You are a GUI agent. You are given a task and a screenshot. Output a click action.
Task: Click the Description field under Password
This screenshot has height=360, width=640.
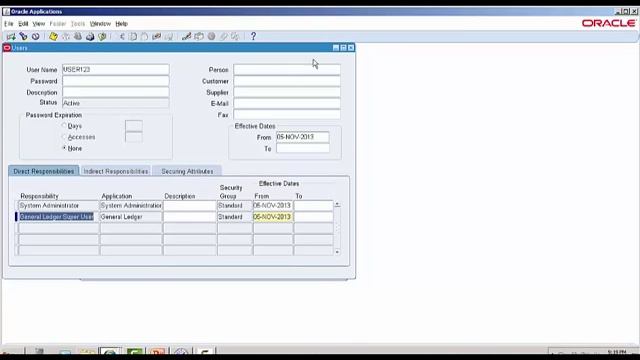pos(116,92)
